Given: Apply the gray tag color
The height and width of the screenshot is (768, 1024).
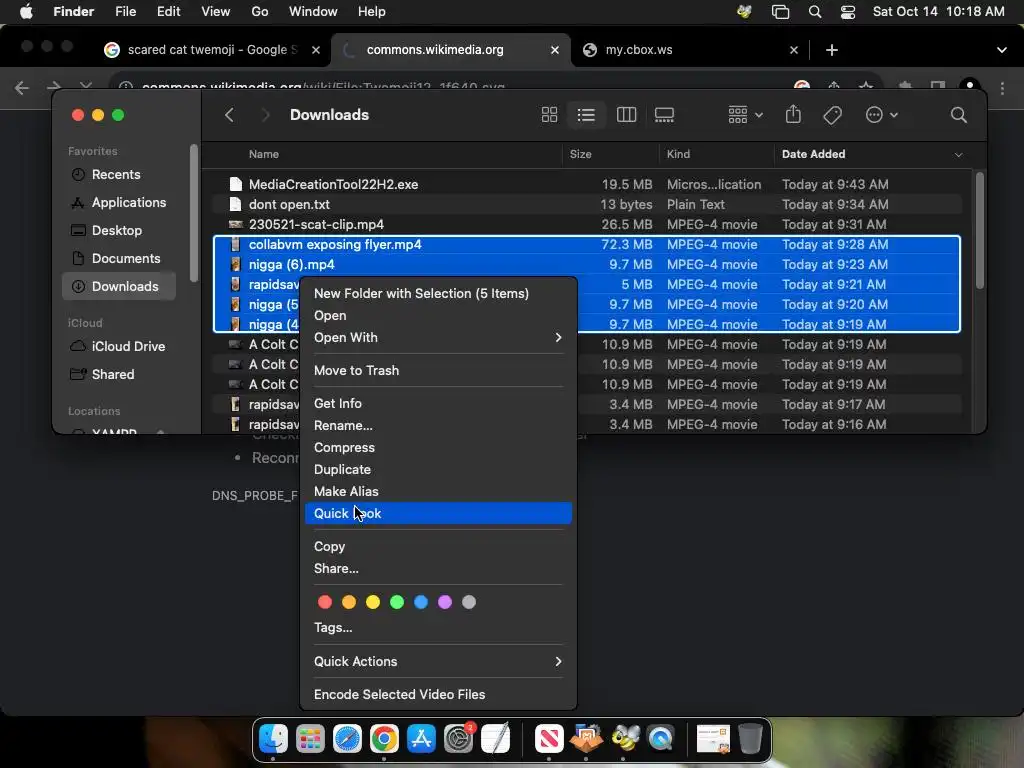Looking at the screenshot, I should pyautogui.click(x=469, y=602).
